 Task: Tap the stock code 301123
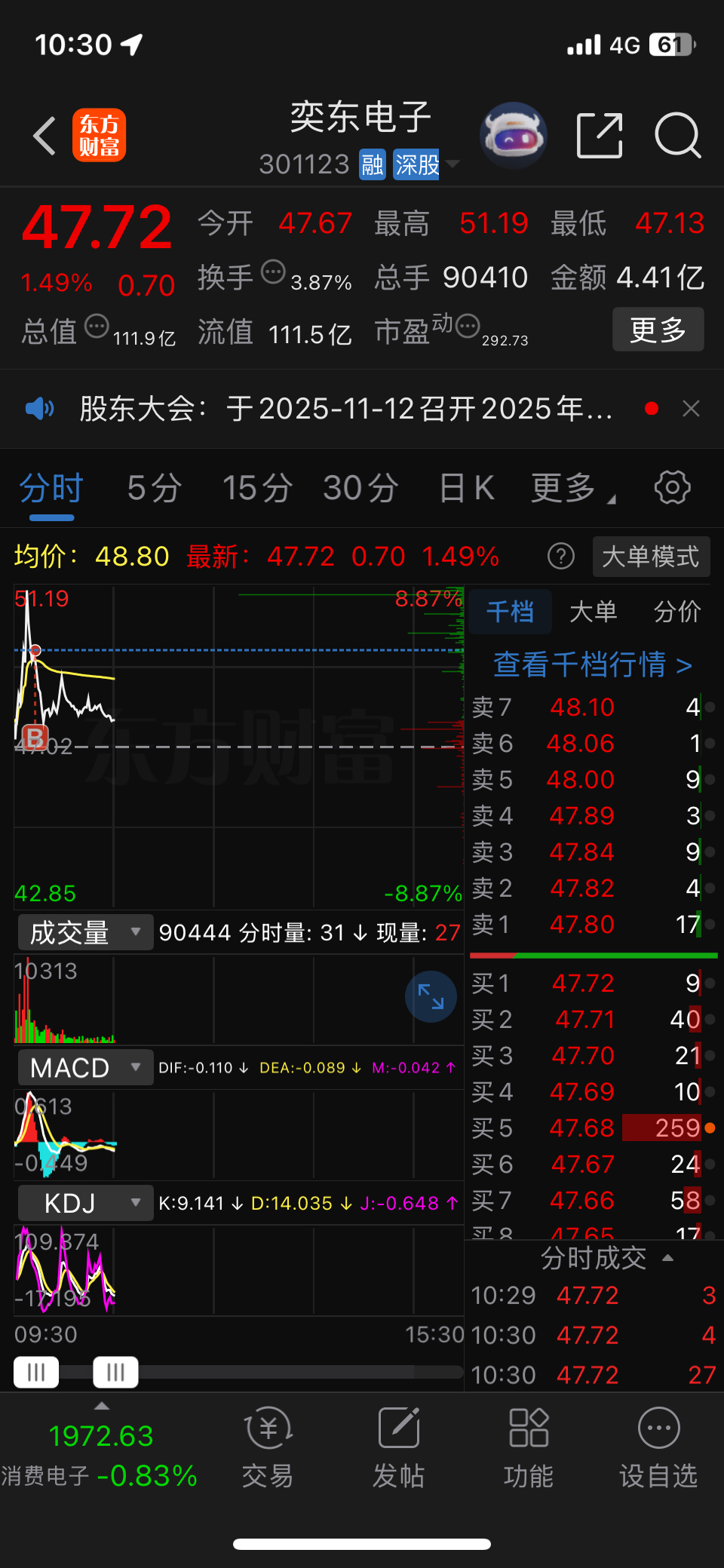tap(304, 164)
